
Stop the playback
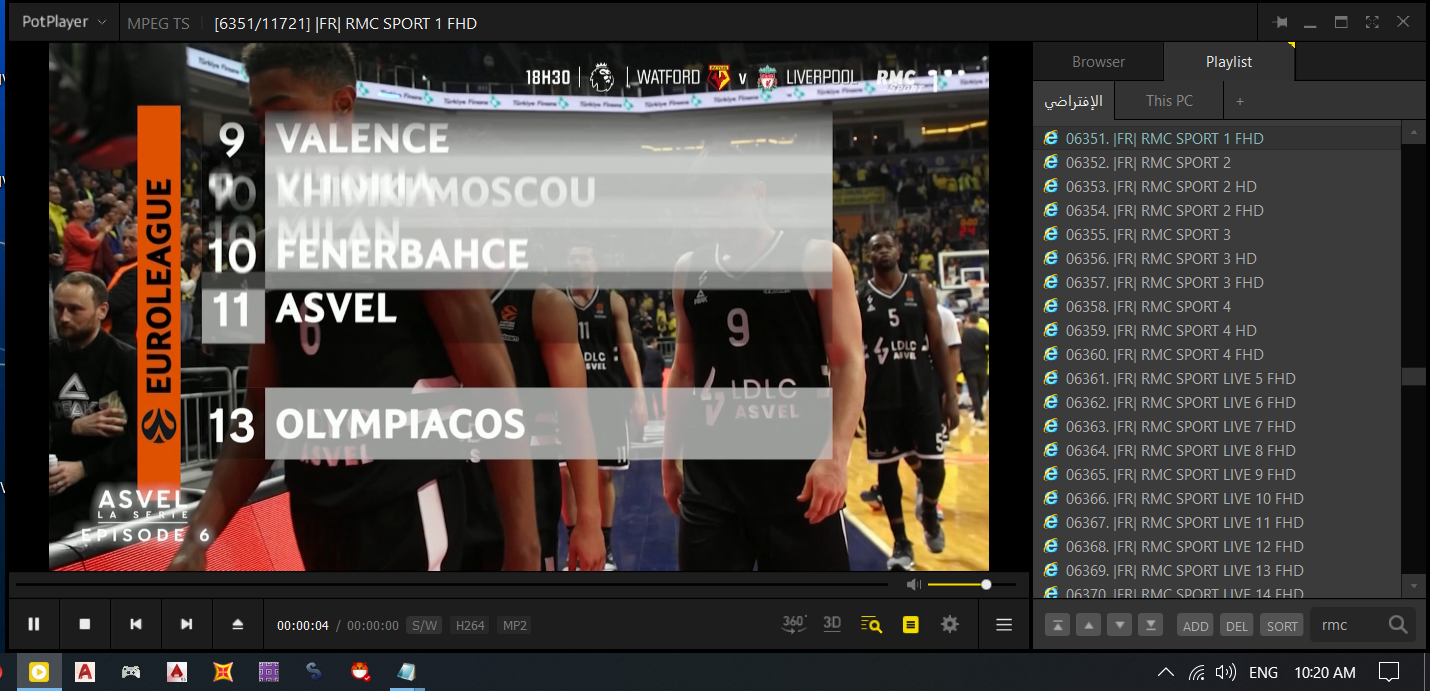(85, 624)
